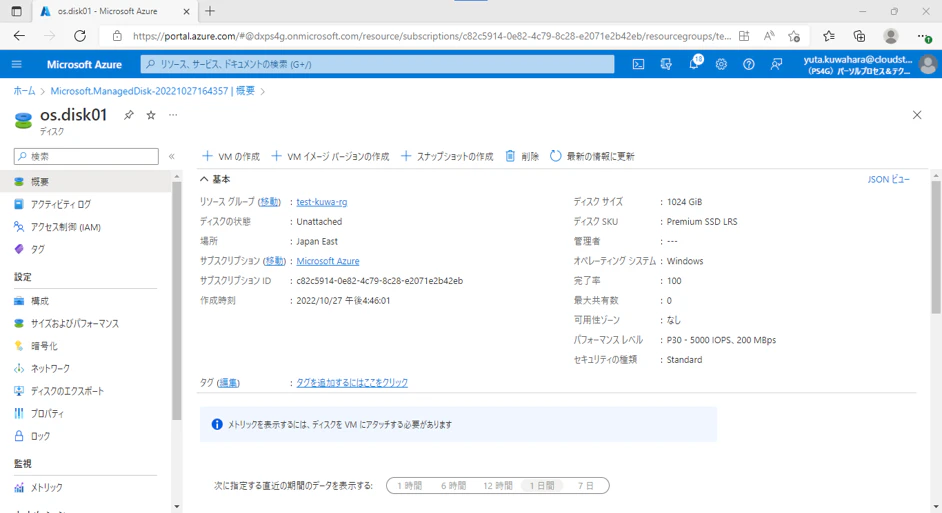Screen dimensions: 942x513
Task: Select the 1 日間 time range
Action: click(542, 485)
